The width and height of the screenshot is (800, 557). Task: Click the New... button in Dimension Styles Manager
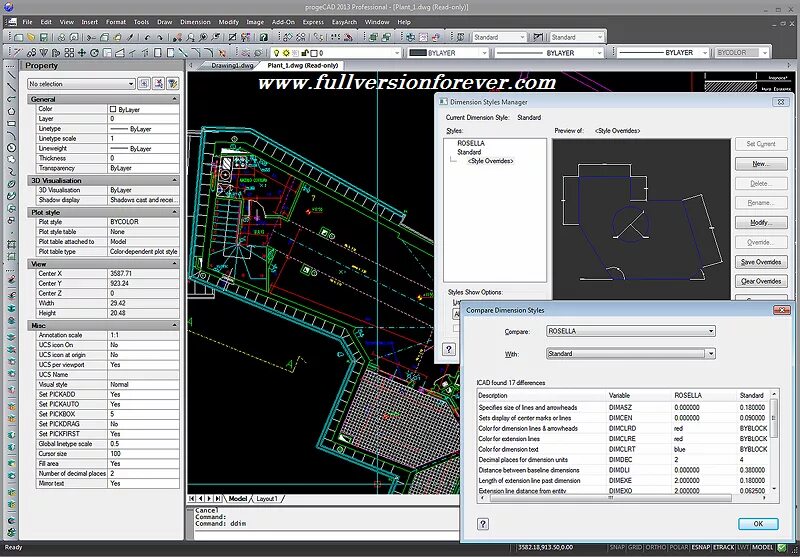pos(761,164)
